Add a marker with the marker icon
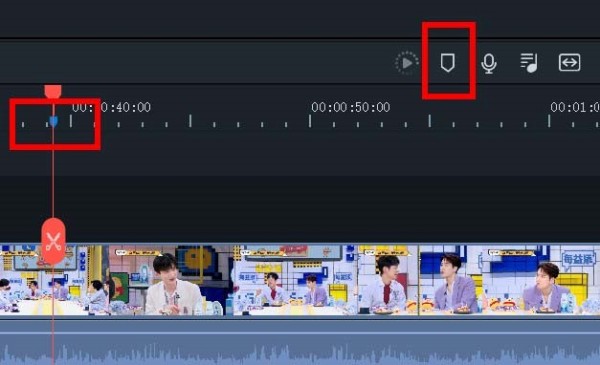This screenshot has height=365, width=600. tap(447, 63)
